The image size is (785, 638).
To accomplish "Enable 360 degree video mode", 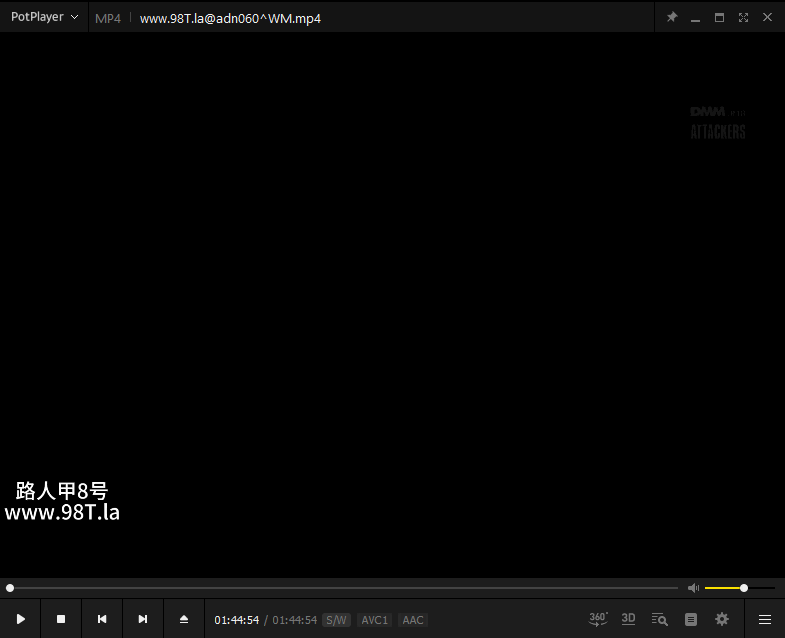I will (598, 619).
